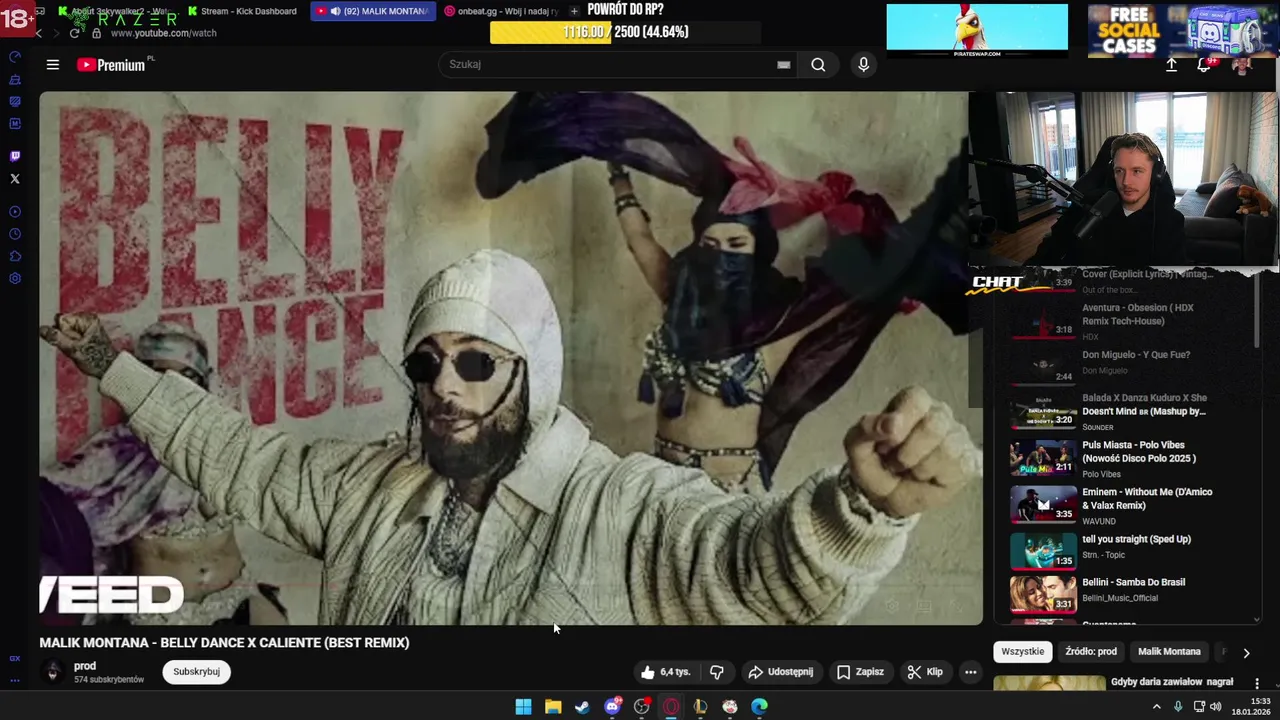Click the Zapisz save button
The width and height of the screenshot is (1280, 720).
(x=860, y=672)
